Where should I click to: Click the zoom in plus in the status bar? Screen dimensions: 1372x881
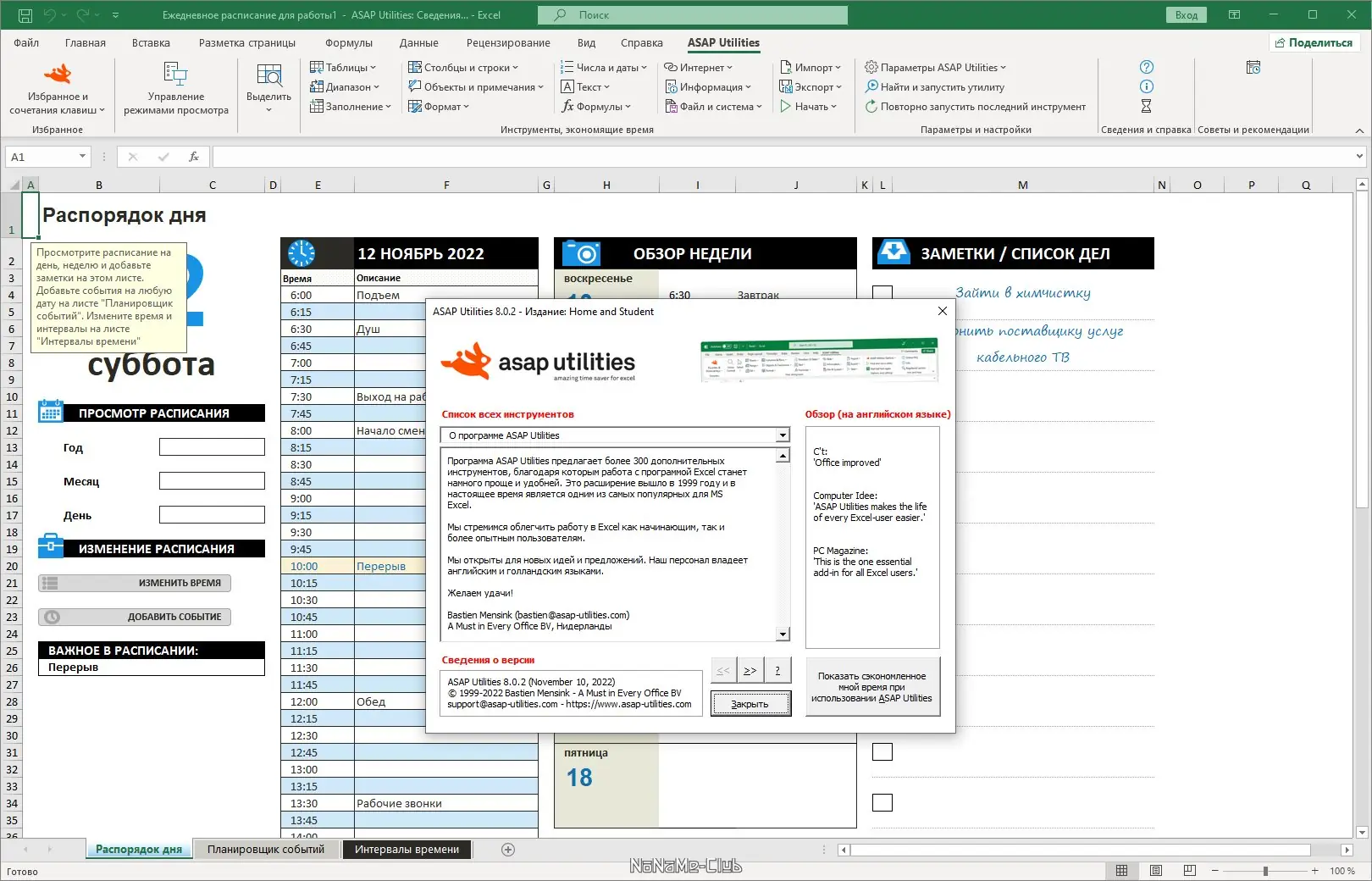coord(1314,871)
